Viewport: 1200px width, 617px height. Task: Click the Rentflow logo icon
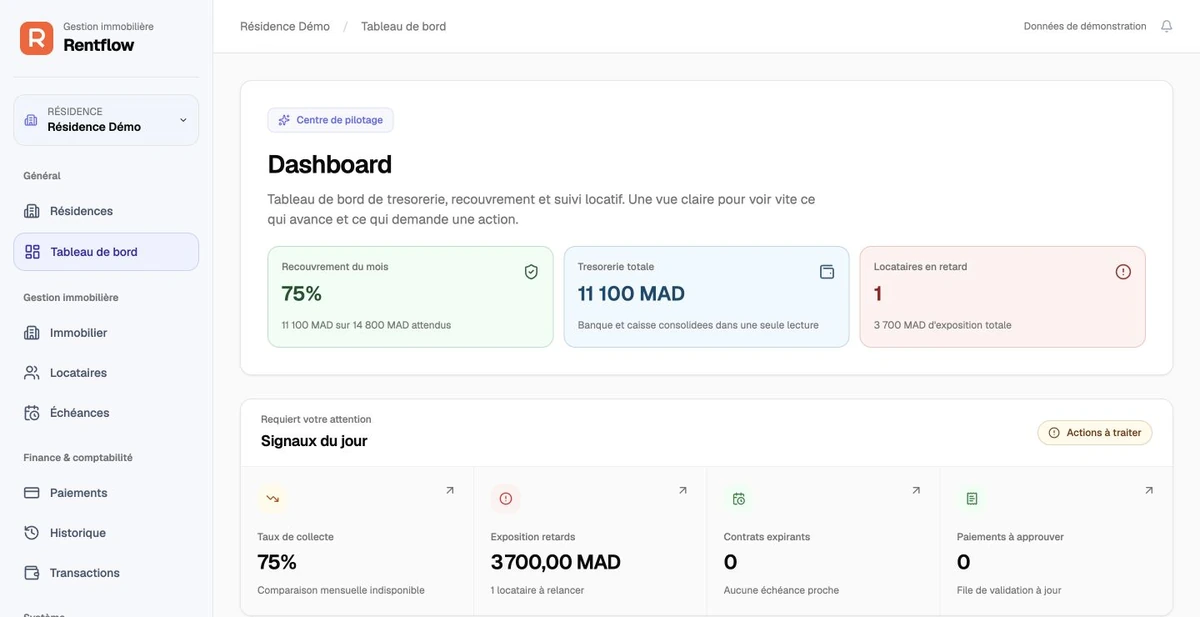coord(36,38)
